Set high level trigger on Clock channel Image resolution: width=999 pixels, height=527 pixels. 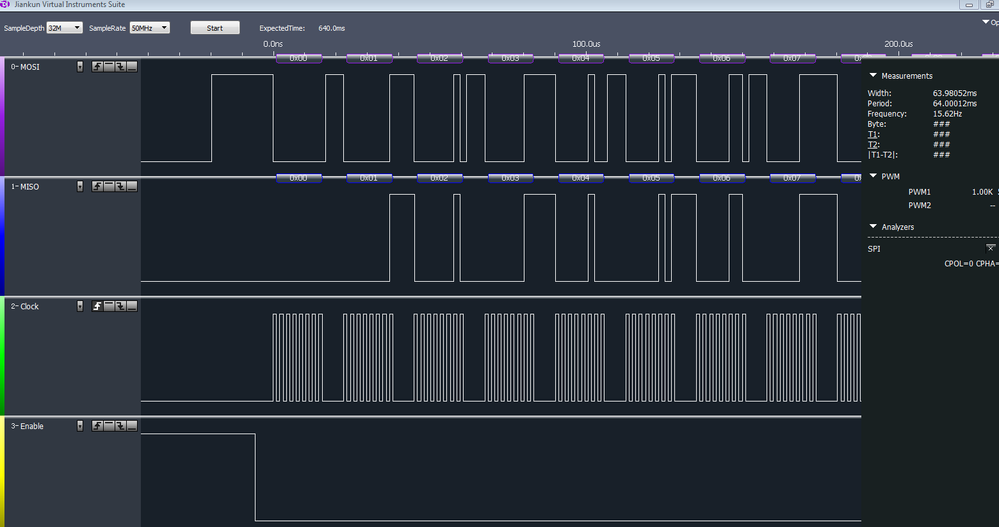[x=109, y=306]
